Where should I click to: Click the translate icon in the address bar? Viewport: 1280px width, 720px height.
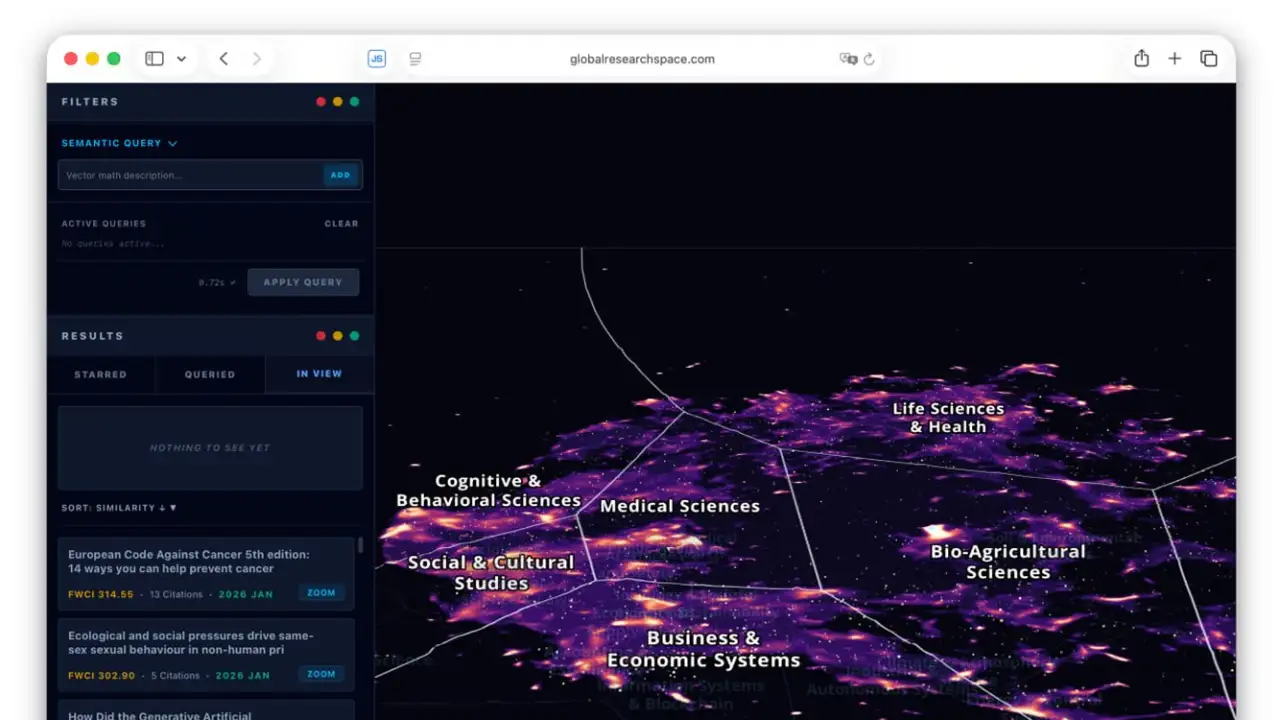(x=848, y=59)
